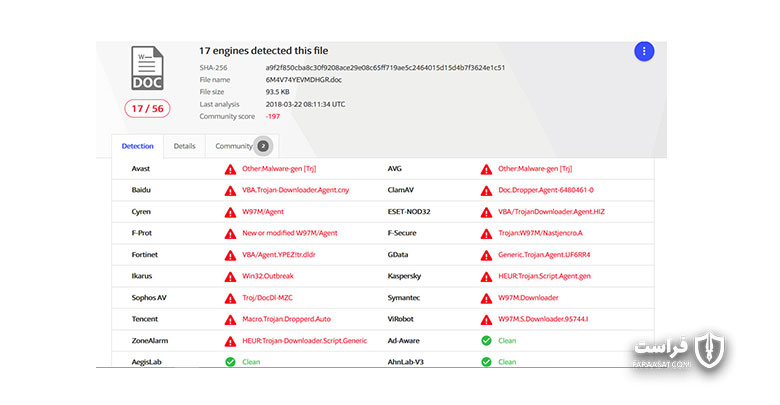780x405 pixels.
Task: Click the last analysis date 2018-03-22 08:11:34 UTC
Action: point(305,104)
